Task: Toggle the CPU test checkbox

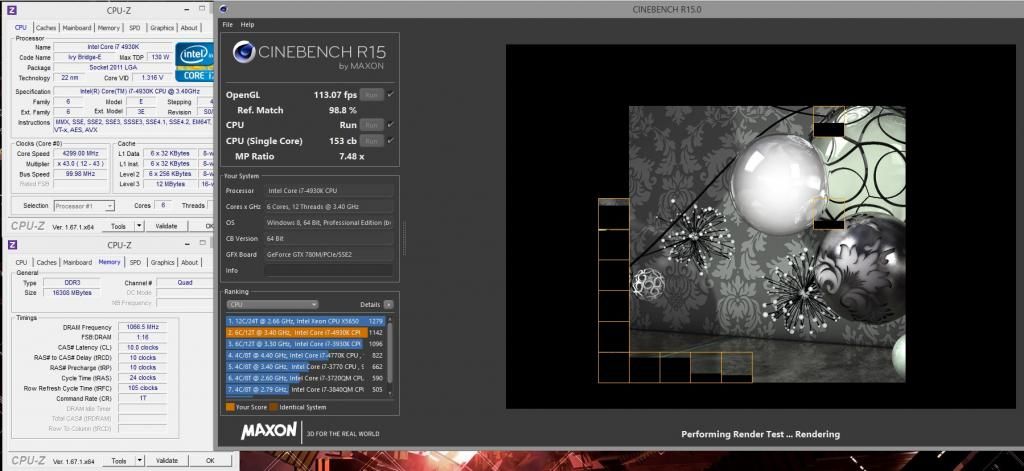Action: (390, 125)
